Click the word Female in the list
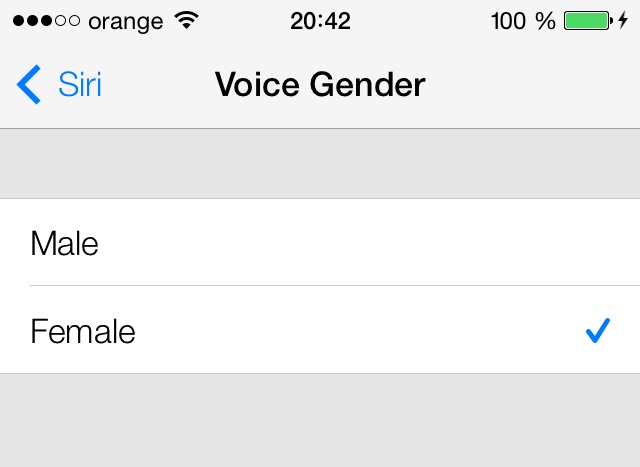640x467 pixels. (x=83, y=331)
